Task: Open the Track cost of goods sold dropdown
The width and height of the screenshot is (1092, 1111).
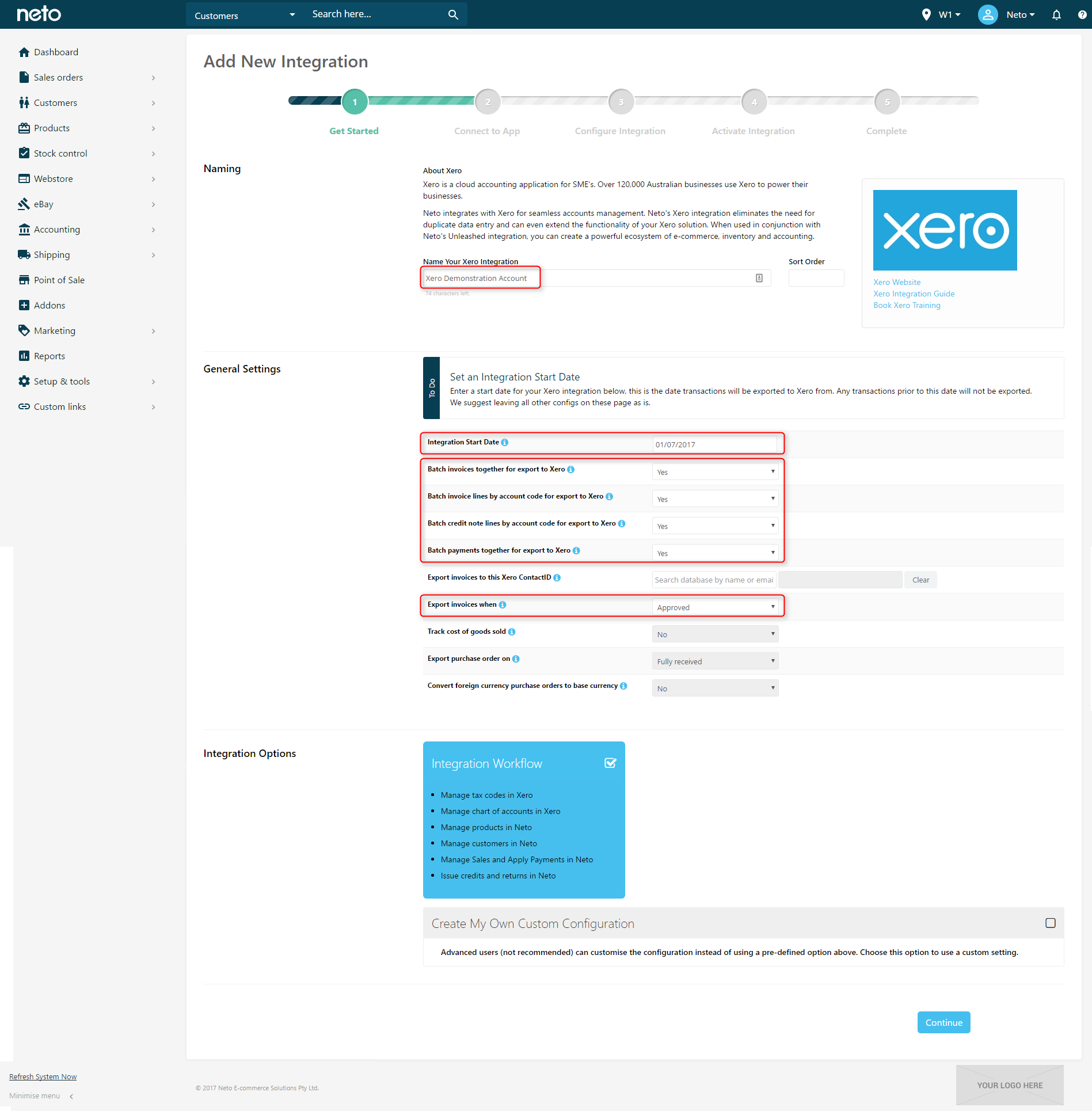Action: tap(715, 634)
